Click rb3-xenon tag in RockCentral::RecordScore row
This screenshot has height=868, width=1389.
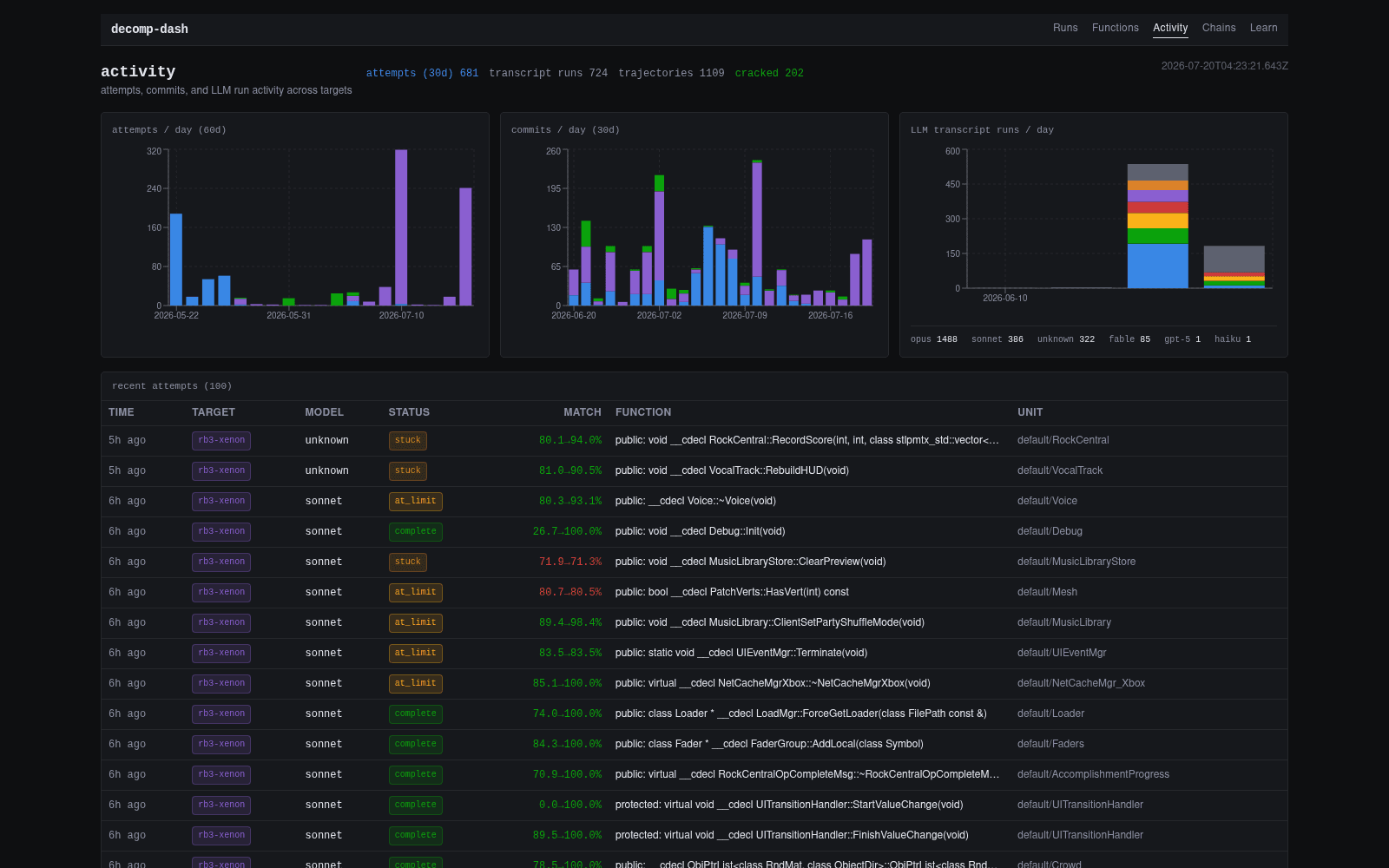click(221, 440)
